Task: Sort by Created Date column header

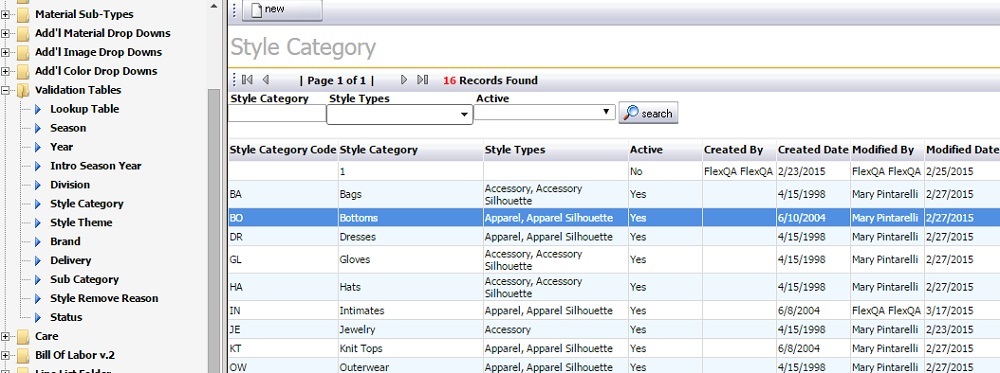Action: [x=813, y=150]
